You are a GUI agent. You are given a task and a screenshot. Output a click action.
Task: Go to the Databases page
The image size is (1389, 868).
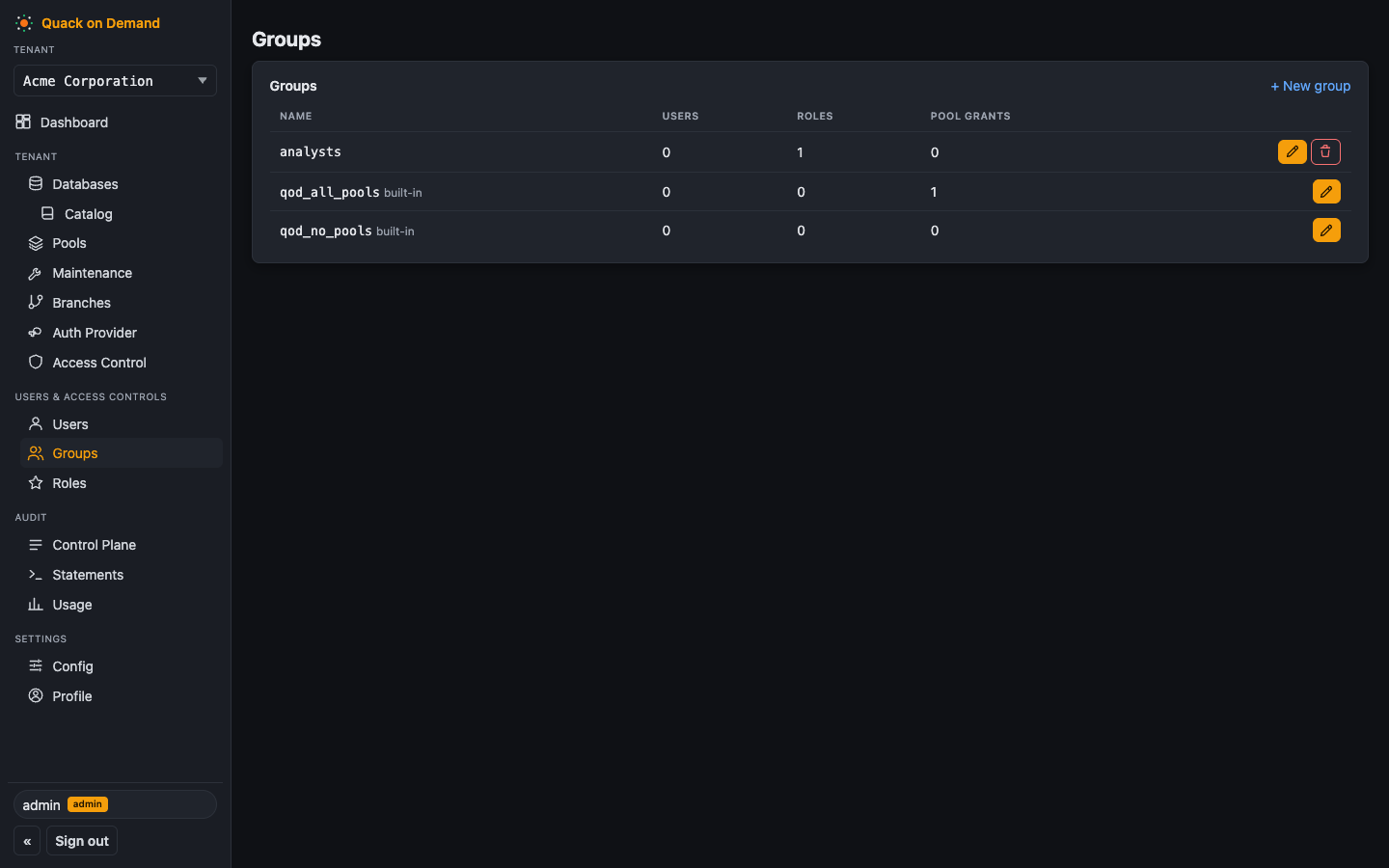coord(121,184)
